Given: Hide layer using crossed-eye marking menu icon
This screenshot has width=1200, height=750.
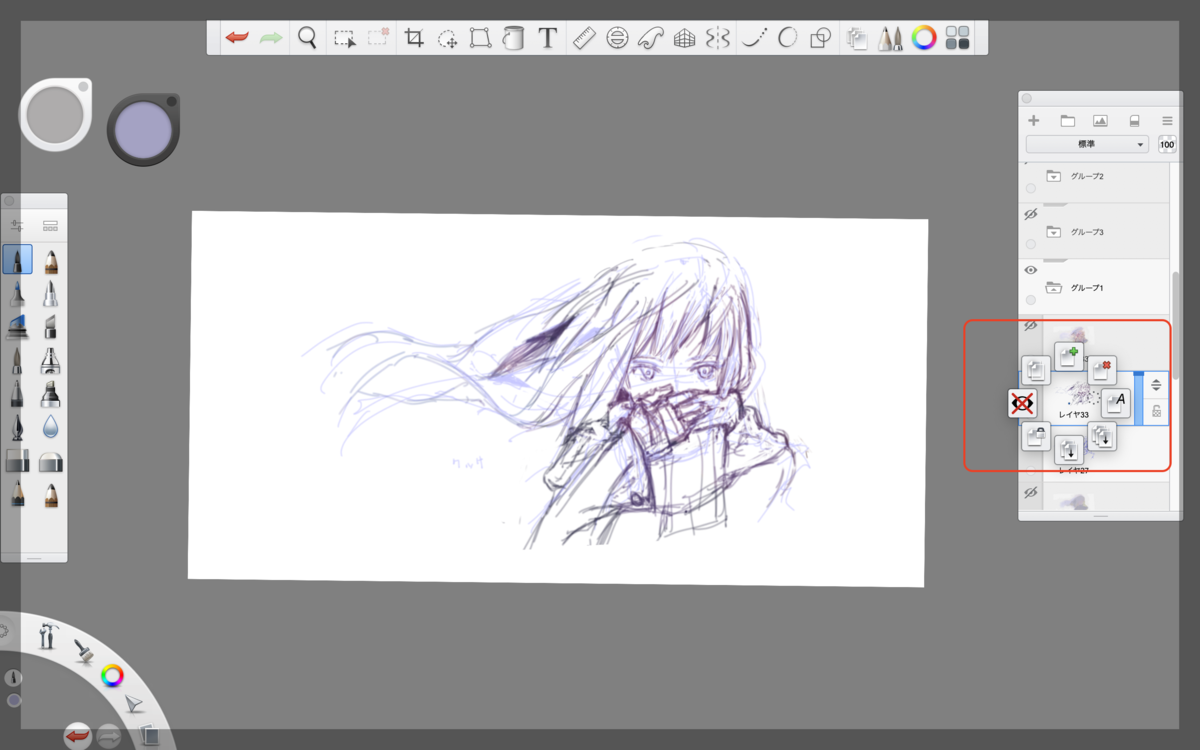Looking at the screenshot, I should click(x=1022, y=404).
